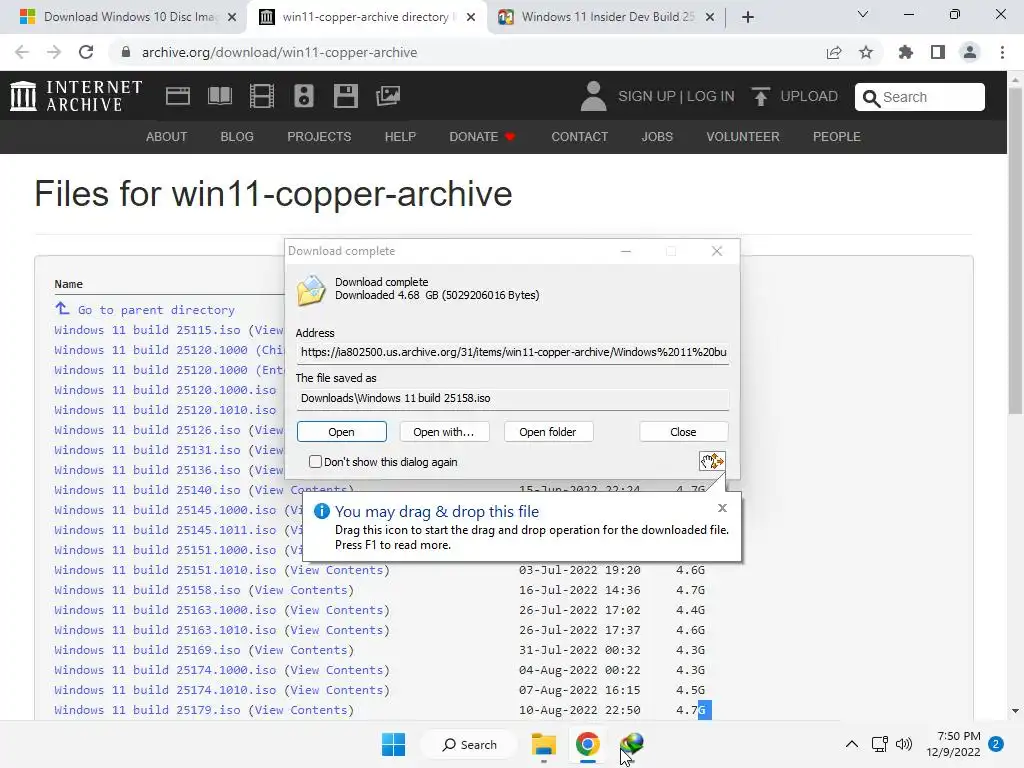Open the ABOUT menu item

coord(167,136)
